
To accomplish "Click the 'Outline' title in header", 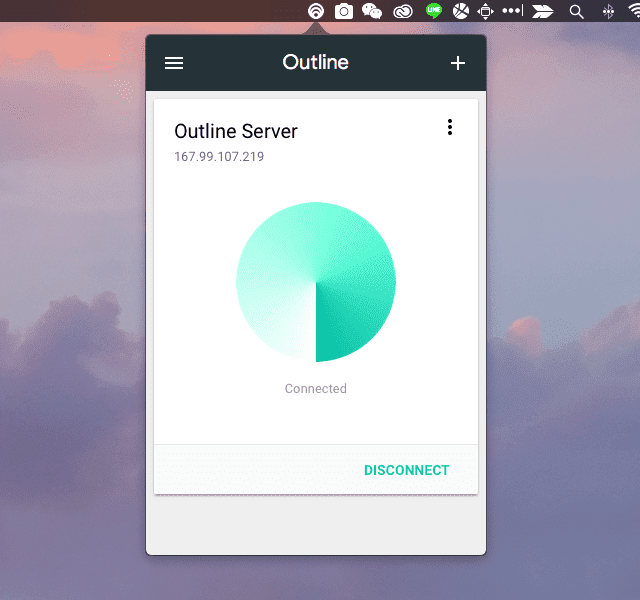I will [316, 62].
